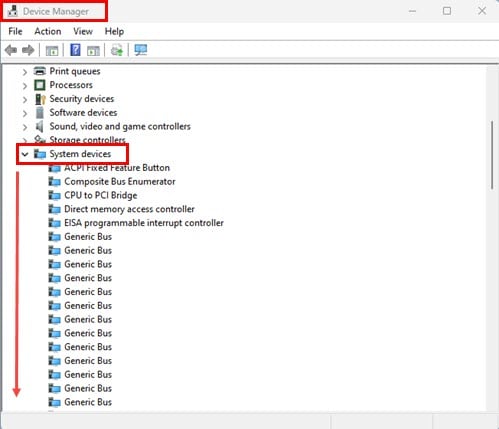
Task: Click the Print queues printer icon
Action: click(x=40, y=71)
